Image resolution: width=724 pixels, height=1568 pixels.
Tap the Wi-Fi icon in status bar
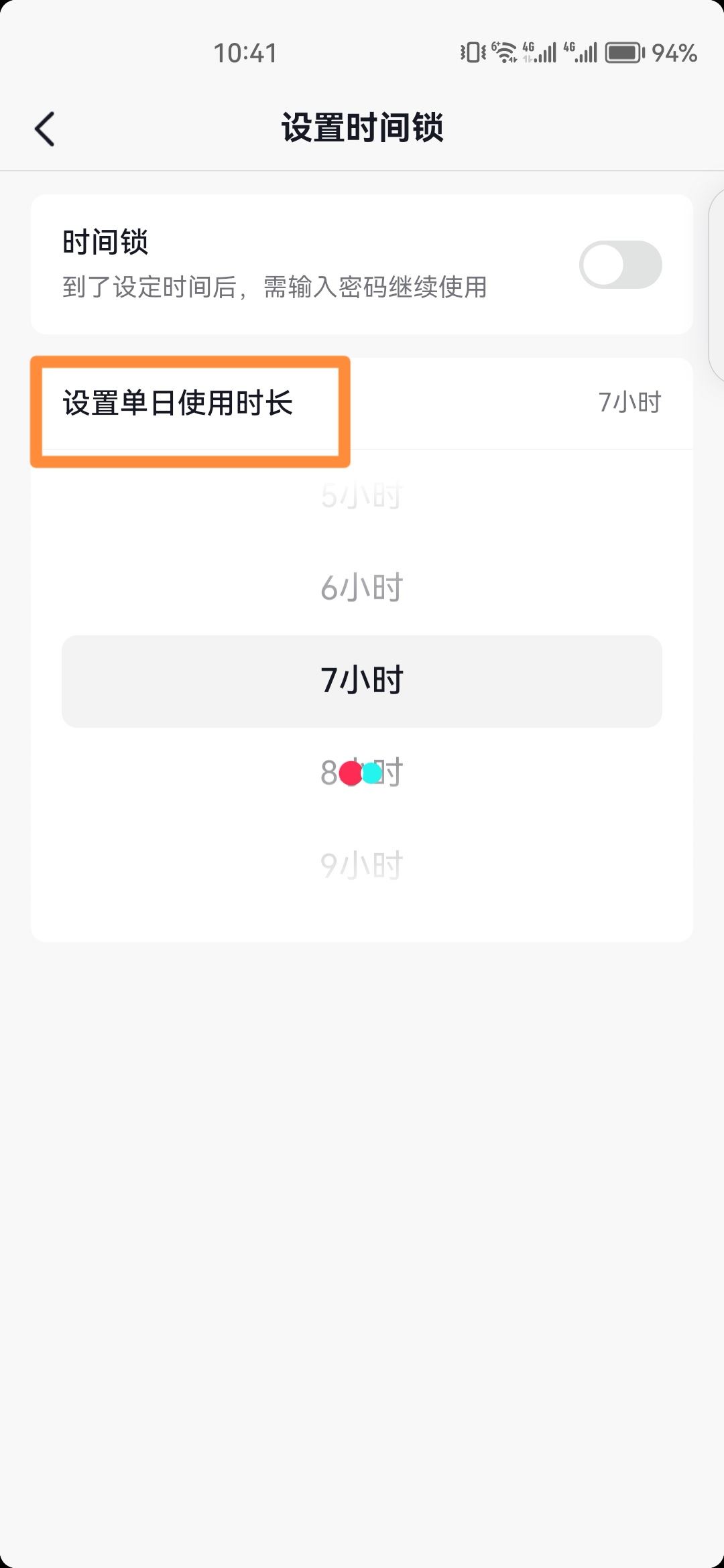pyautogui.click(x=504, y=52)
